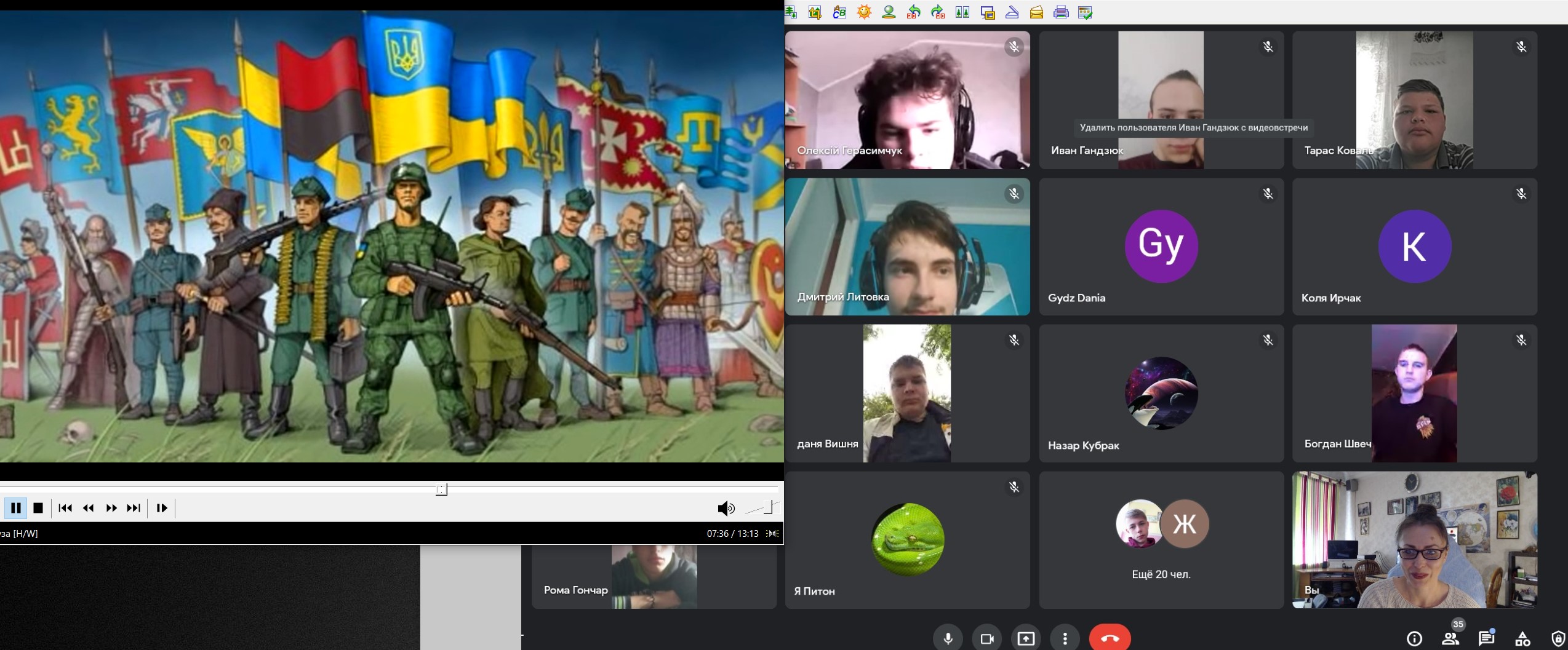Open the meeting chat panel

coord(1486,639)
